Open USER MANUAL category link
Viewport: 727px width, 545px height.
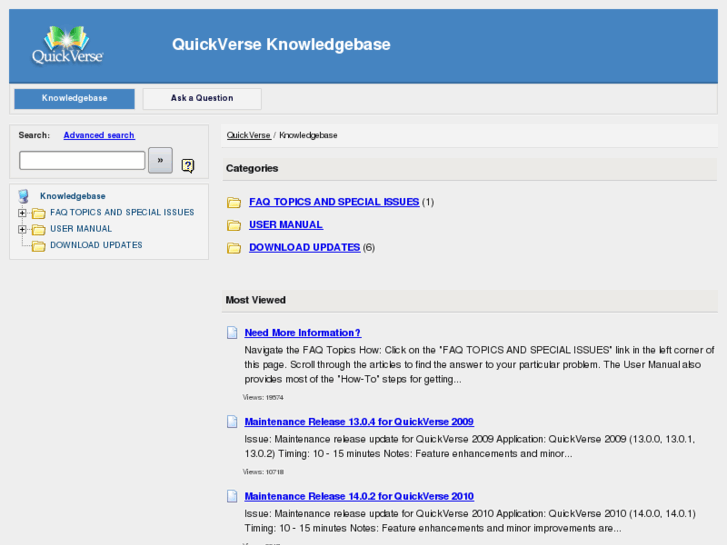pyautogui.click(x=286, y=224)
